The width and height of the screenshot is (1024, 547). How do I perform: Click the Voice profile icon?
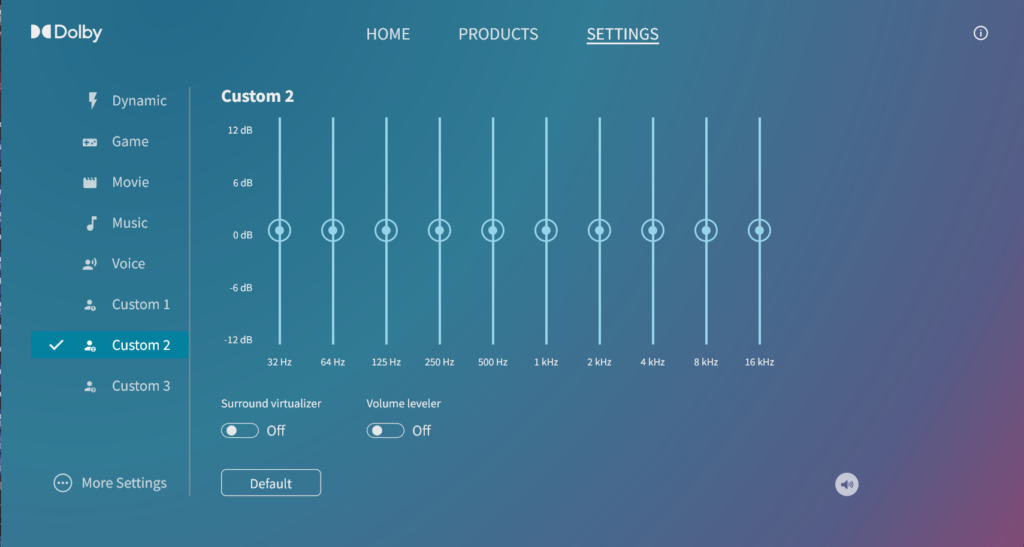[x=90, y=264]
